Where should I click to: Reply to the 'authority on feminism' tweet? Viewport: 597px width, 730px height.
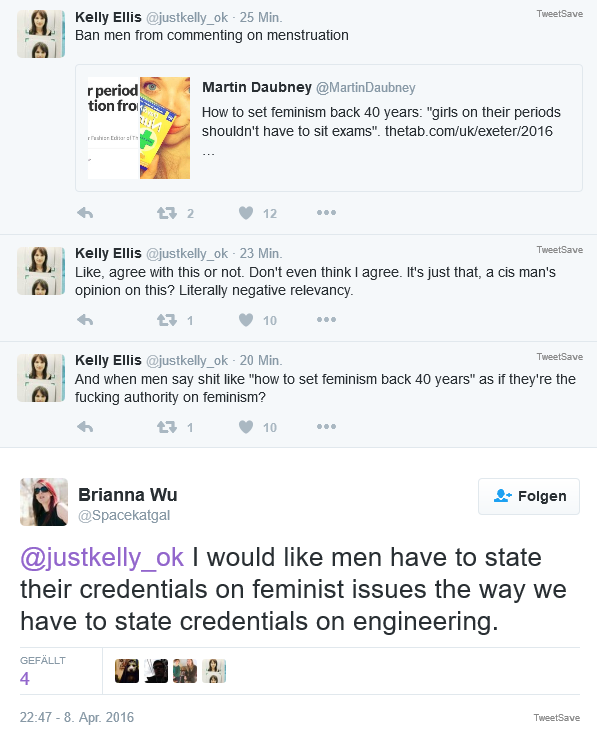(85, 427)
